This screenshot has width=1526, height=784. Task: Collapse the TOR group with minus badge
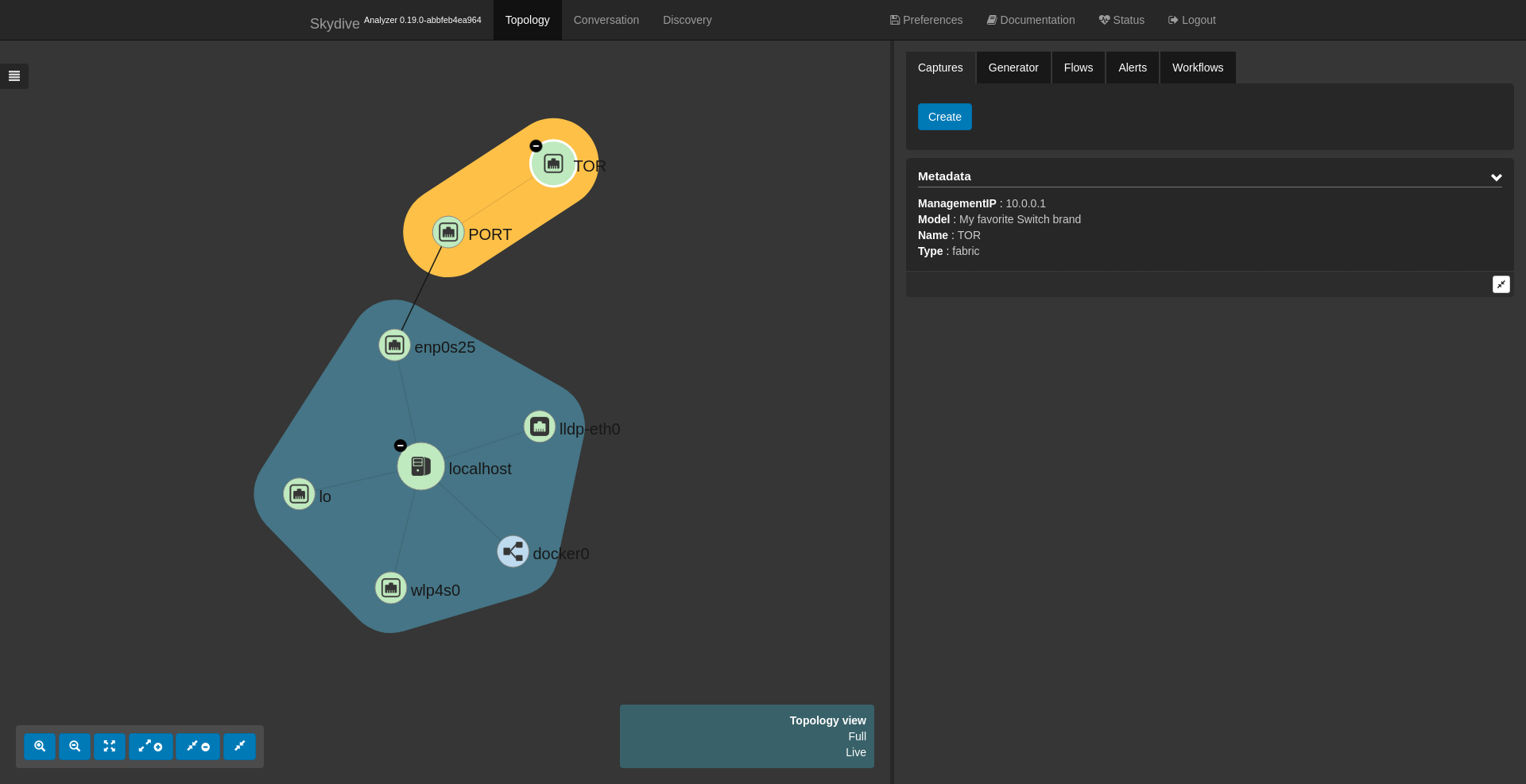pyautogui.click(x=536, y=146)
